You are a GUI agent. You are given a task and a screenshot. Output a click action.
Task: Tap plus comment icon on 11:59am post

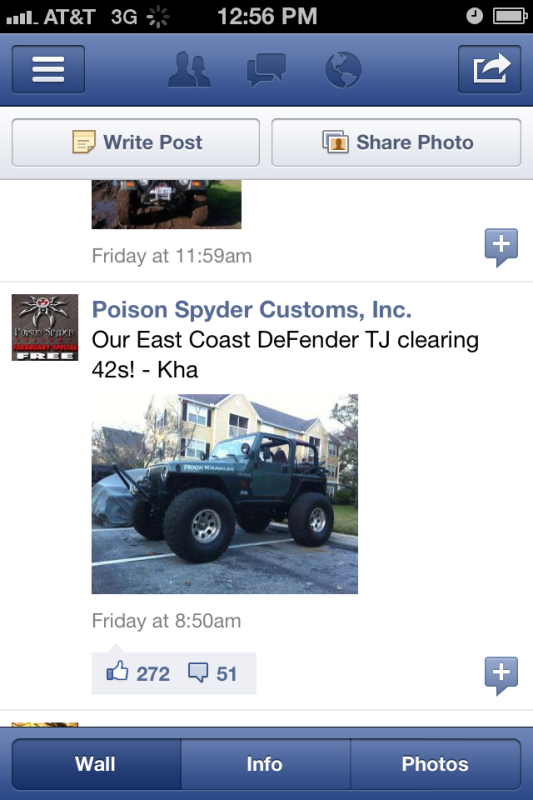point(501,247)
